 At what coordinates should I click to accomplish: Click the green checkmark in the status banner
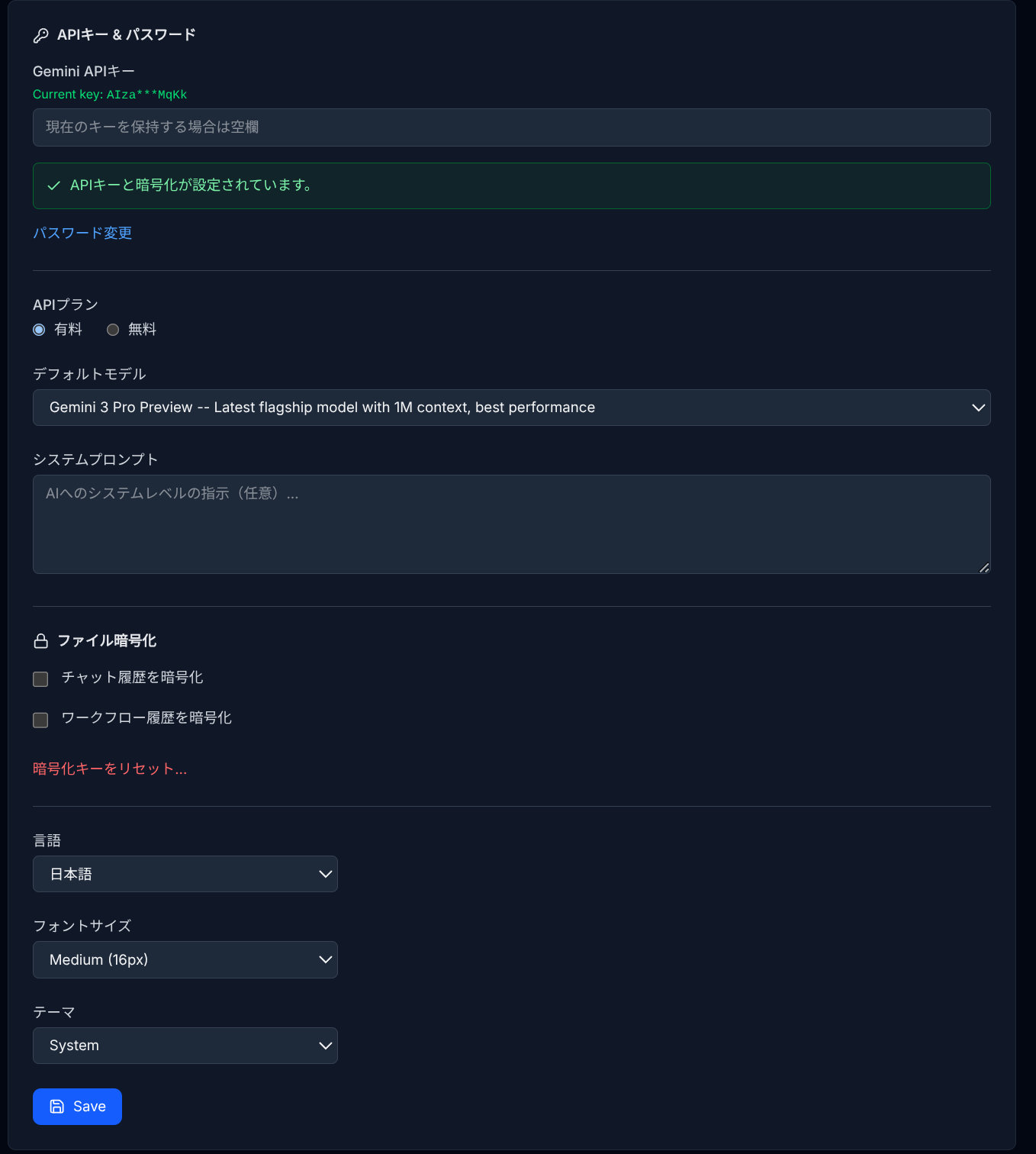[x=53, y=185]
